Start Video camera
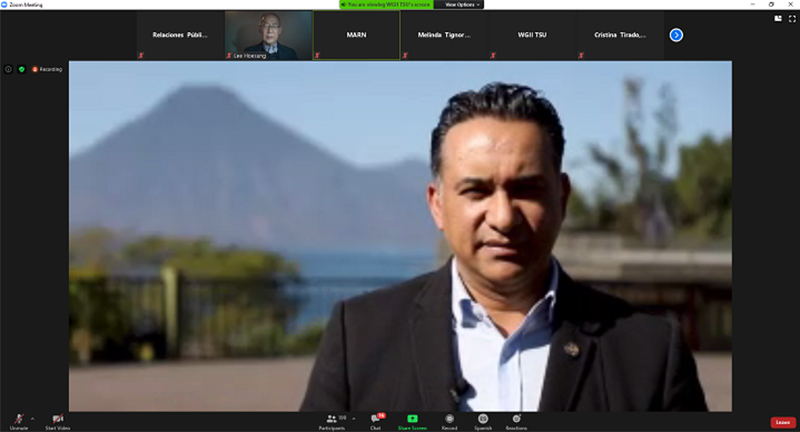This screenshot has width=800, height=432. point(57,420)
